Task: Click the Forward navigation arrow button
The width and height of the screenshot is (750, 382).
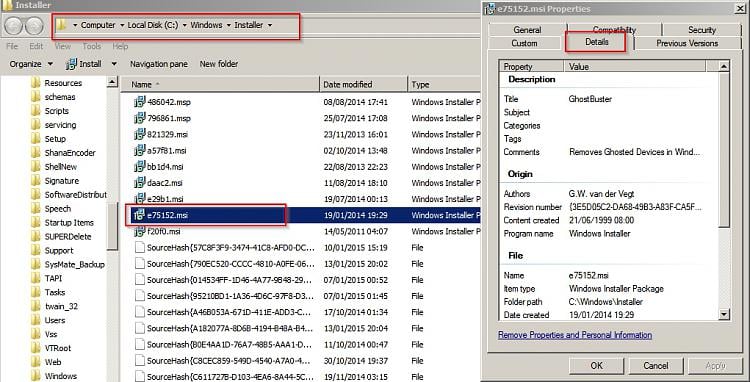Action: [x=34, y=25]
